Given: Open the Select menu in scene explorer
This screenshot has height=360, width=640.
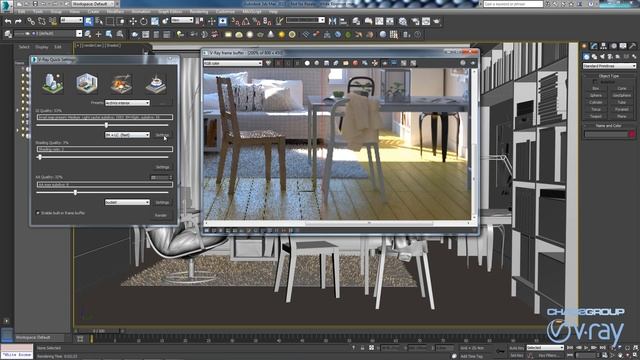Looking at the screenshot, I should tap(24, 47).
